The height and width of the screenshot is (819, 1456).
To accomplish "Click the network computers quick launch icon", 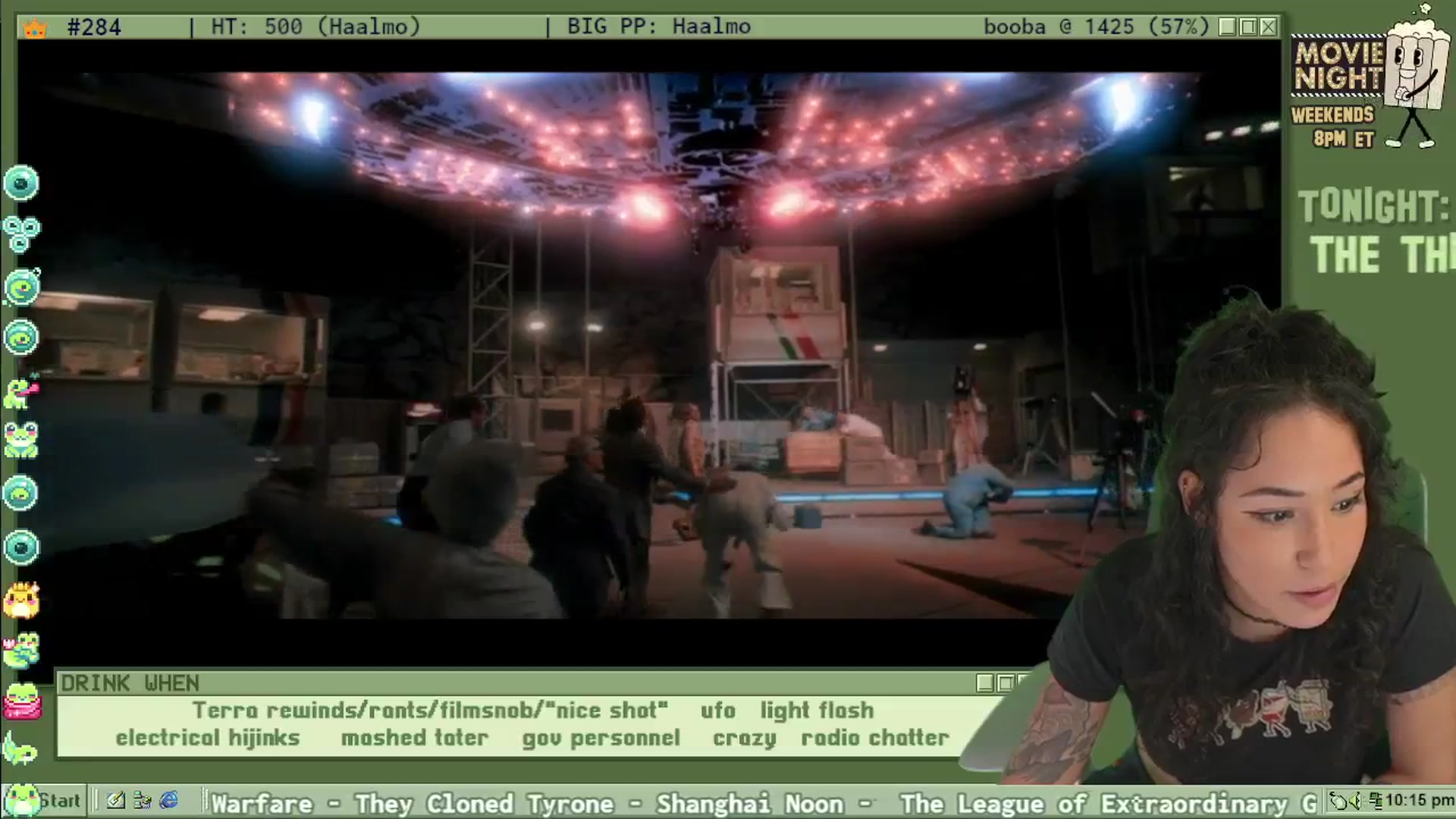I will (142, 801).
